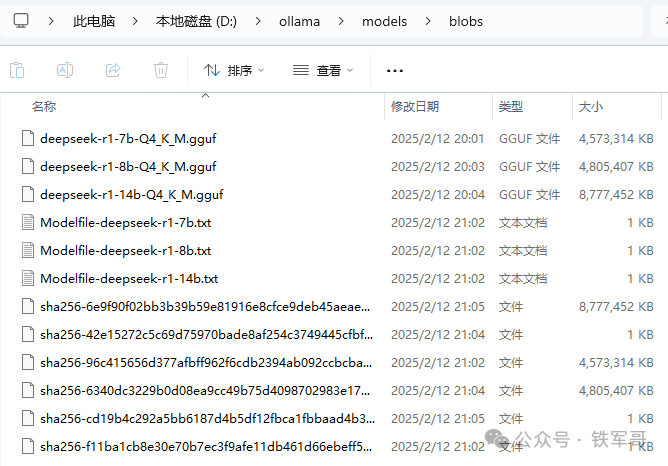Click the file icon of sha256-96c415656d37 file
Screen dimensions: 668x466
click(x=28, y=362)
